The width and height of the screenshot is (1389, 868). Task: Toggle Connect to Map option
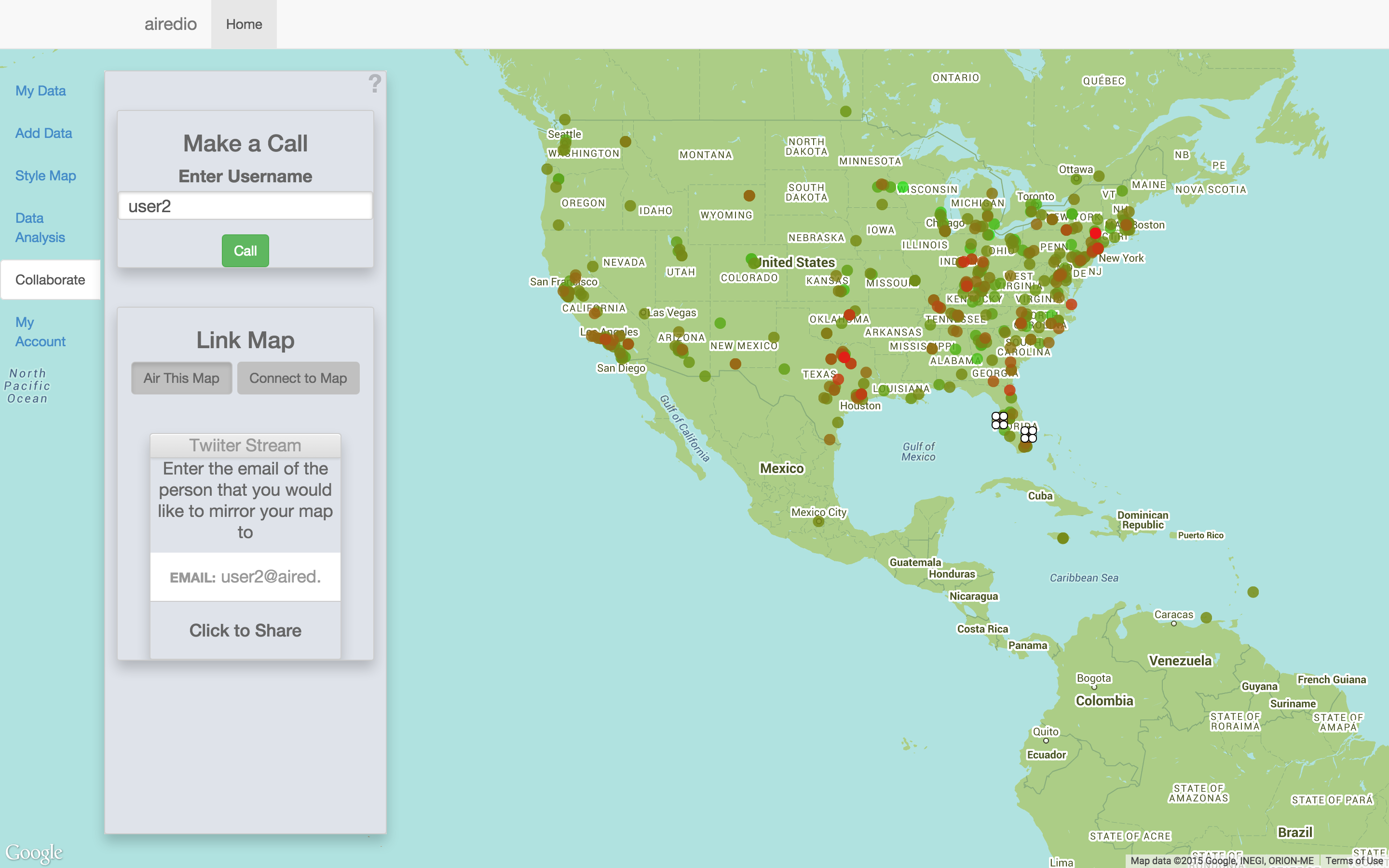coord(298,378)
